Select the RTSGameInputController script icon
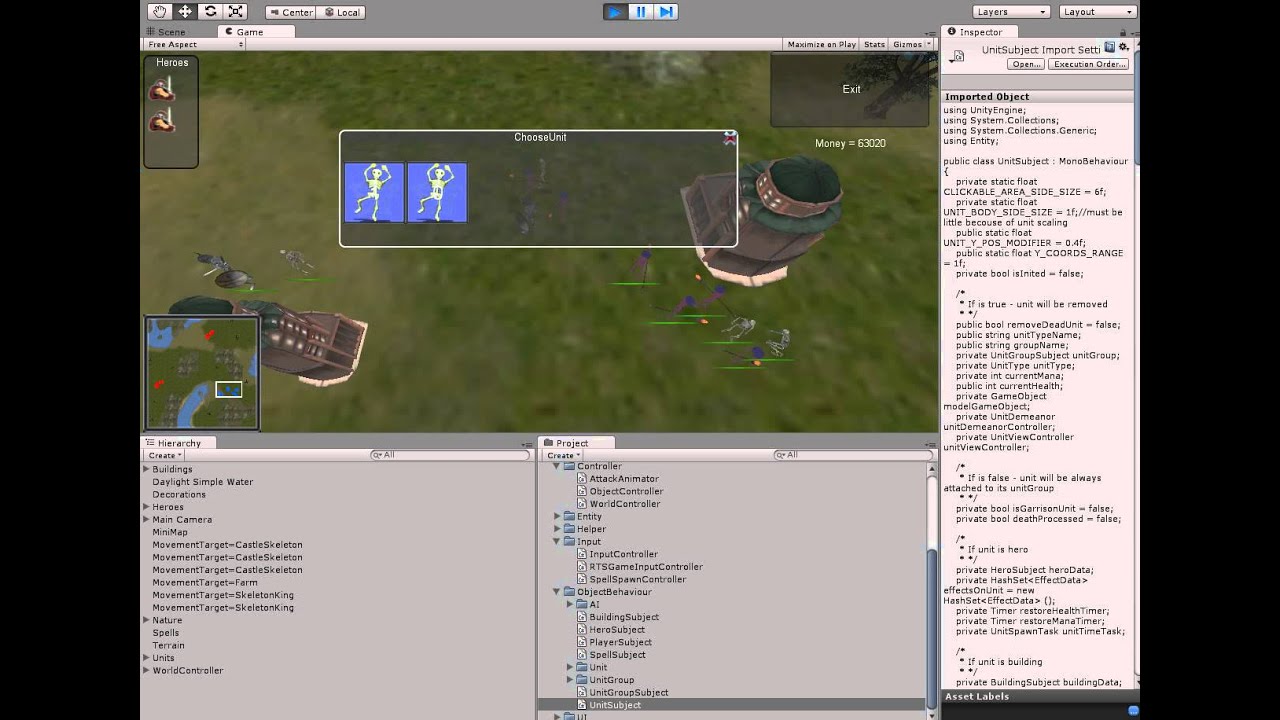This screenshot has height=720, width=1280. (x=582, y=566)
